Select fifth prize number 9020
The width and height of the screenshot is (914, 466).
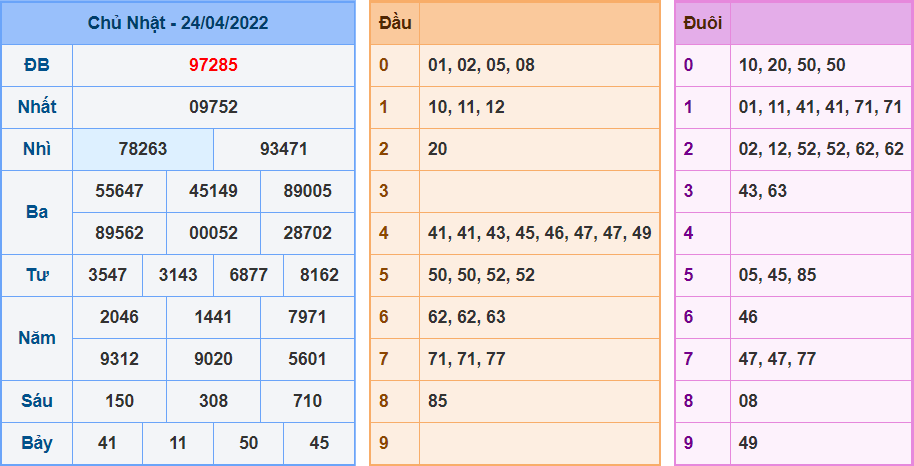213,359
